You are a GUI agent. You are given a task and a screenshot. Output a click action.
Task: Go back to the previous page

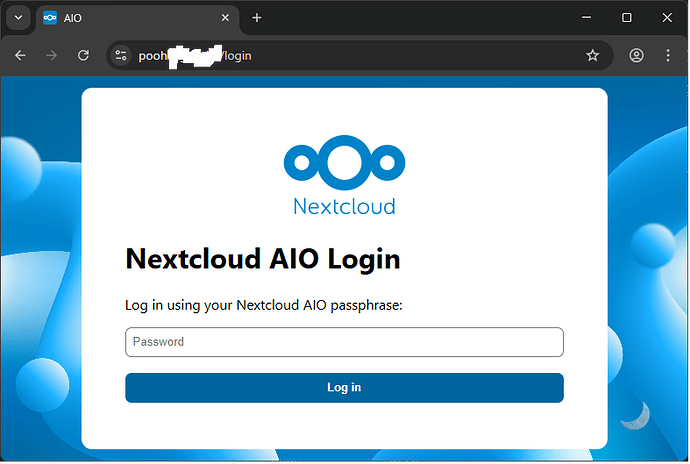20,55
